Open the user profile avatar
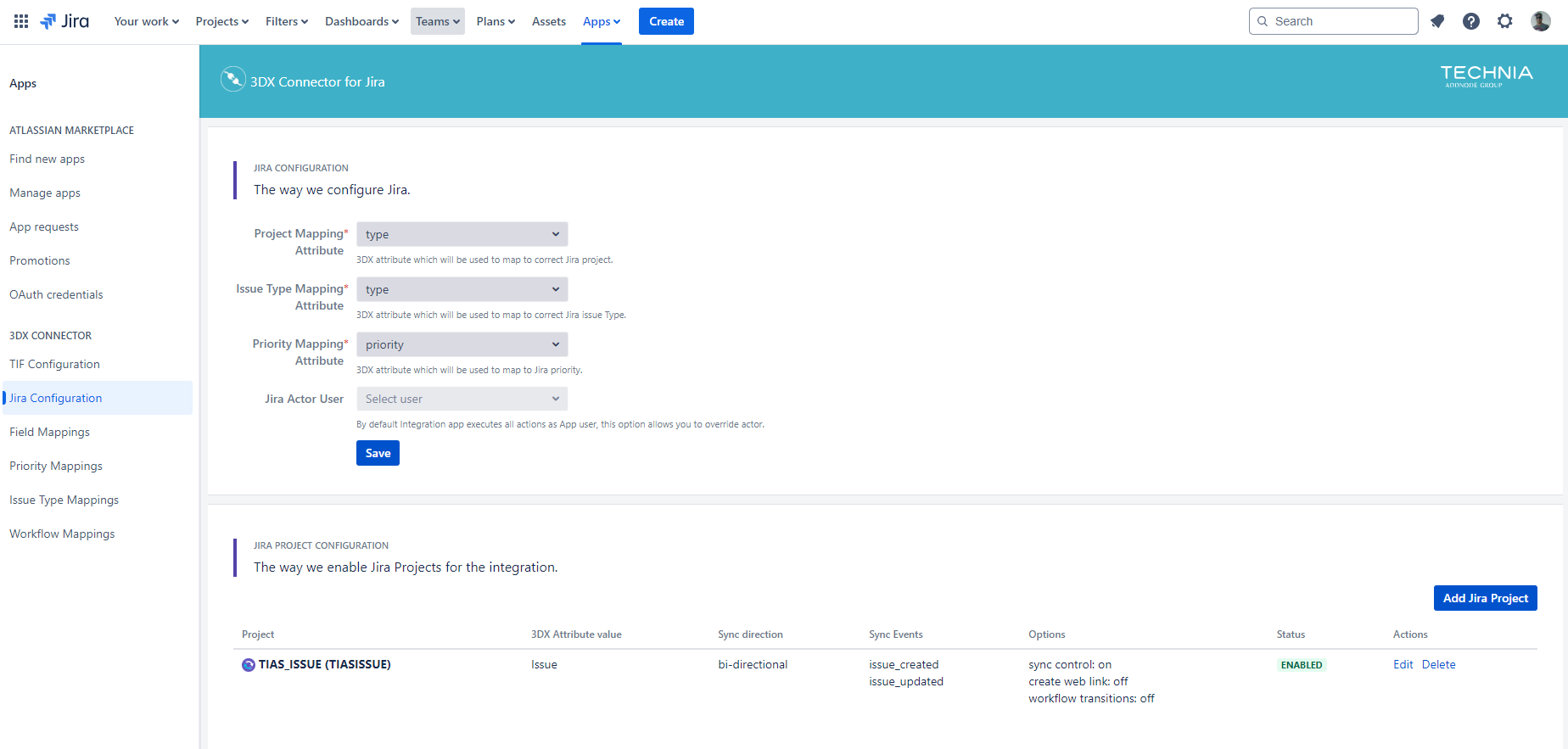This screenshot has width=1568, height=749. pos(1541,21)
